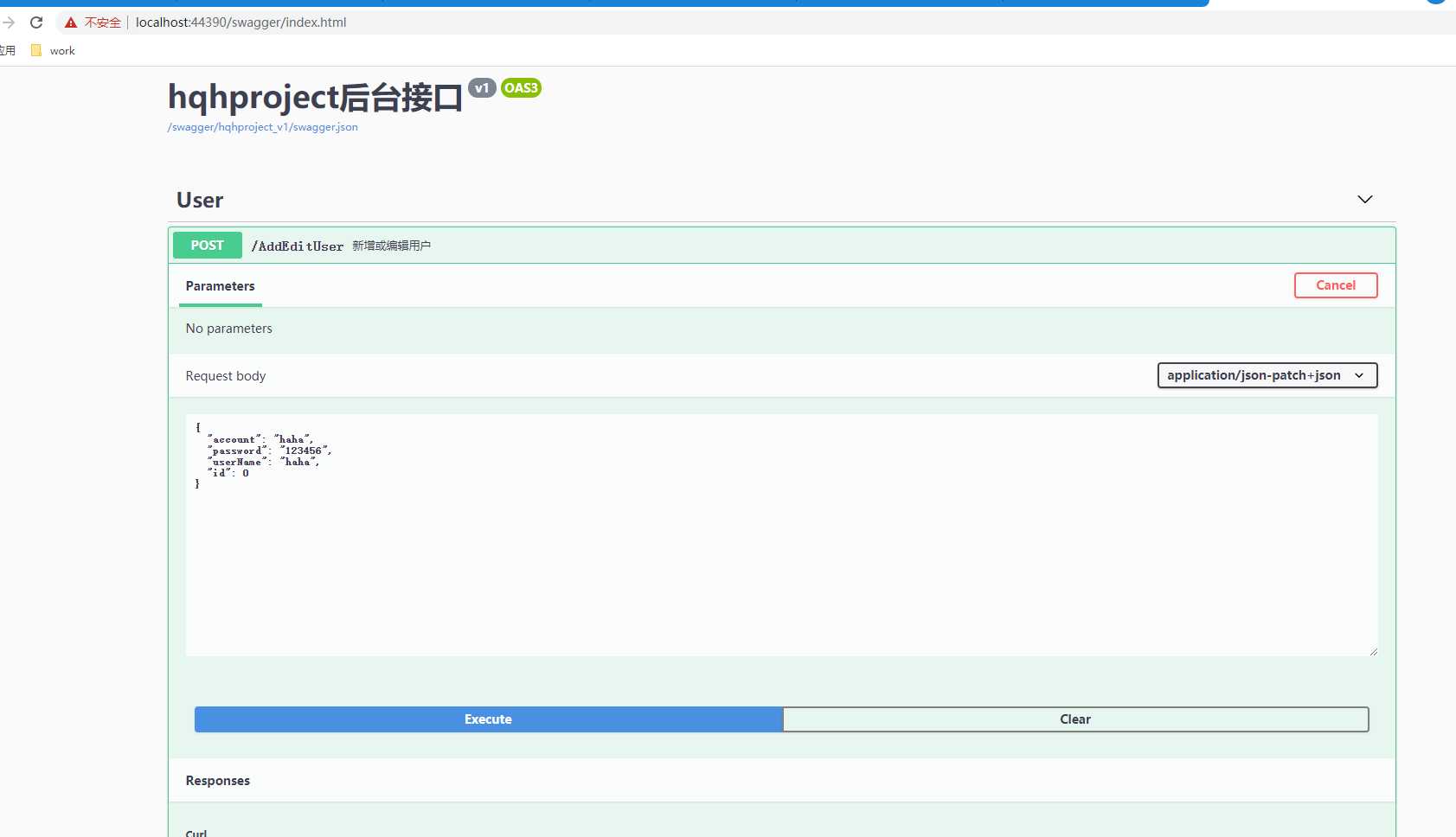Click the 不安全 security label
Viewport: 1456px width, 837px height.
102,22
